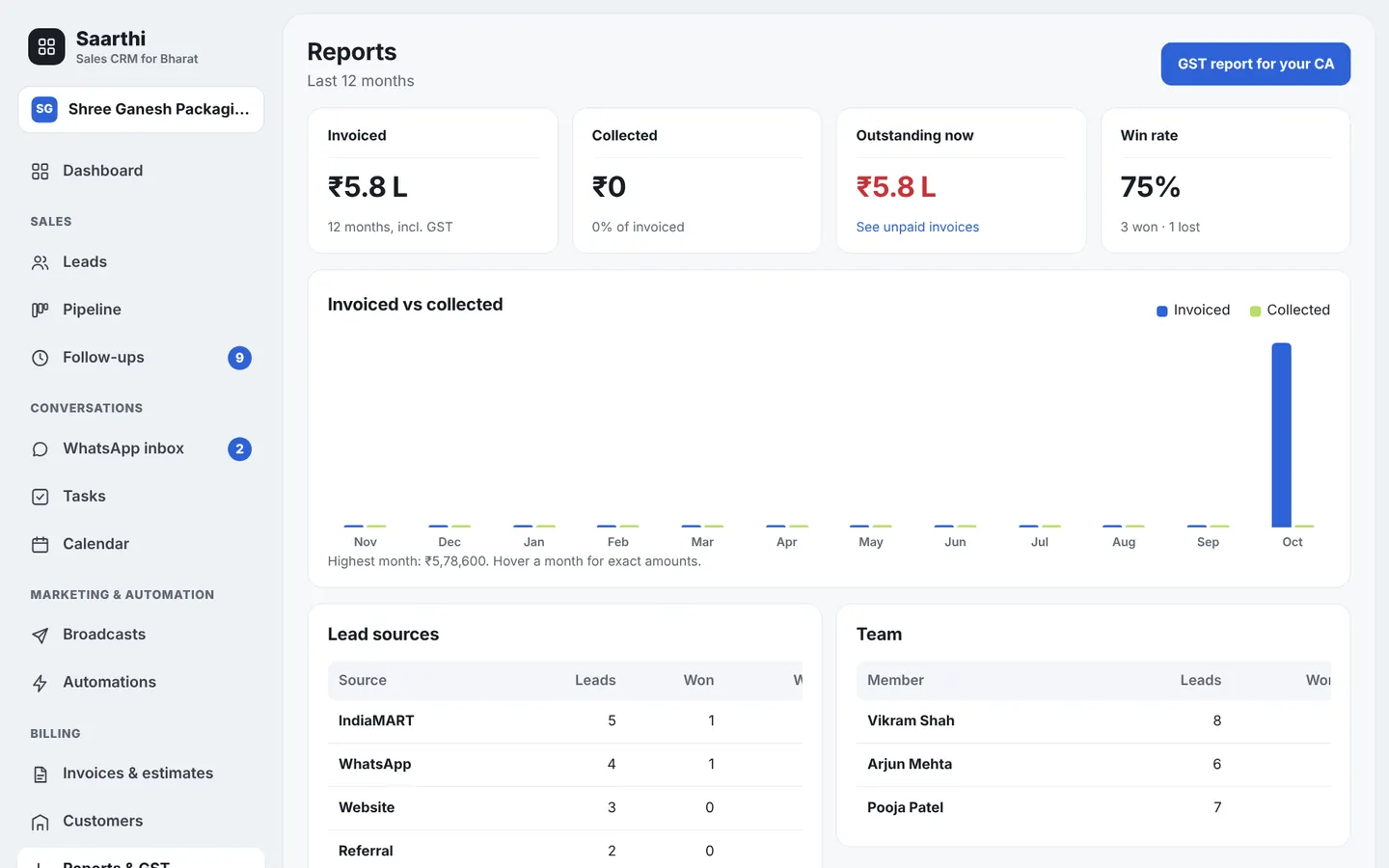The height and width of the screenshot is (868, 1389).
Task: Click the Dashboard grid icon
Action: click(x=40, y=172)
